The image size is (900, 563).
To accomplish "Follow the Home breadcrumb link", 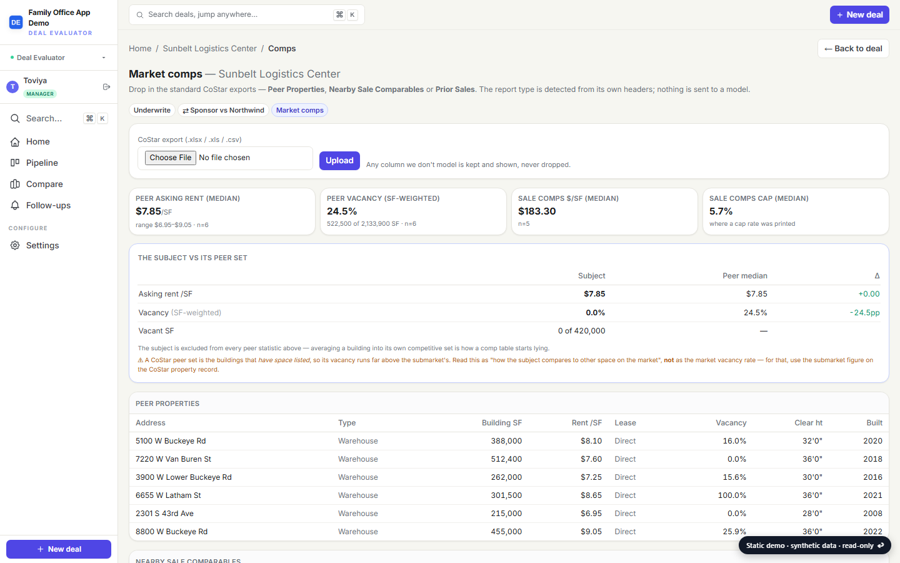I will pos(140,49).
